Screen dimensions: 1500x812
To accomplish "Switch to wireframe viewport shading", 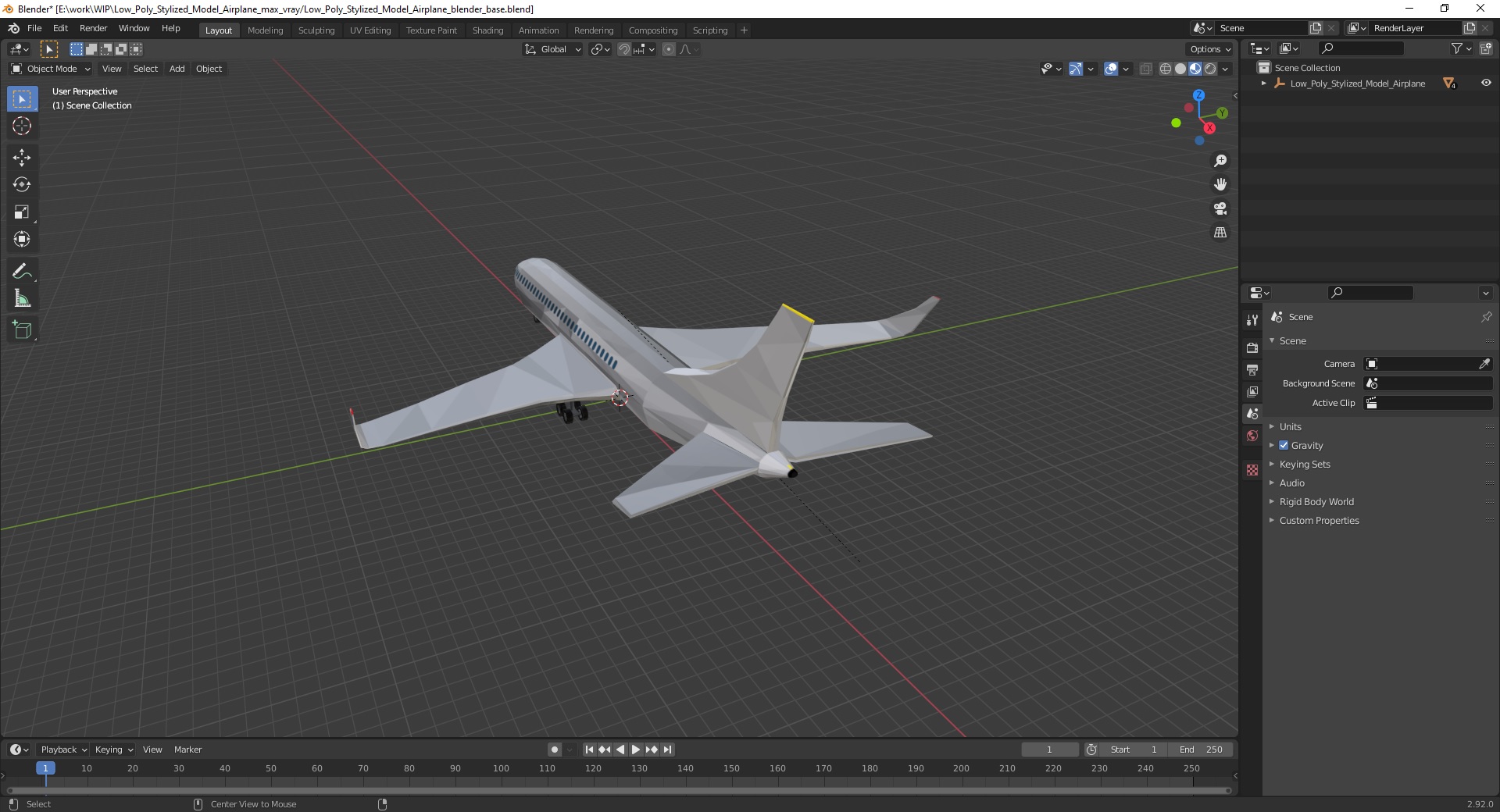I will pyautogui.click(x=1166, y=69).
